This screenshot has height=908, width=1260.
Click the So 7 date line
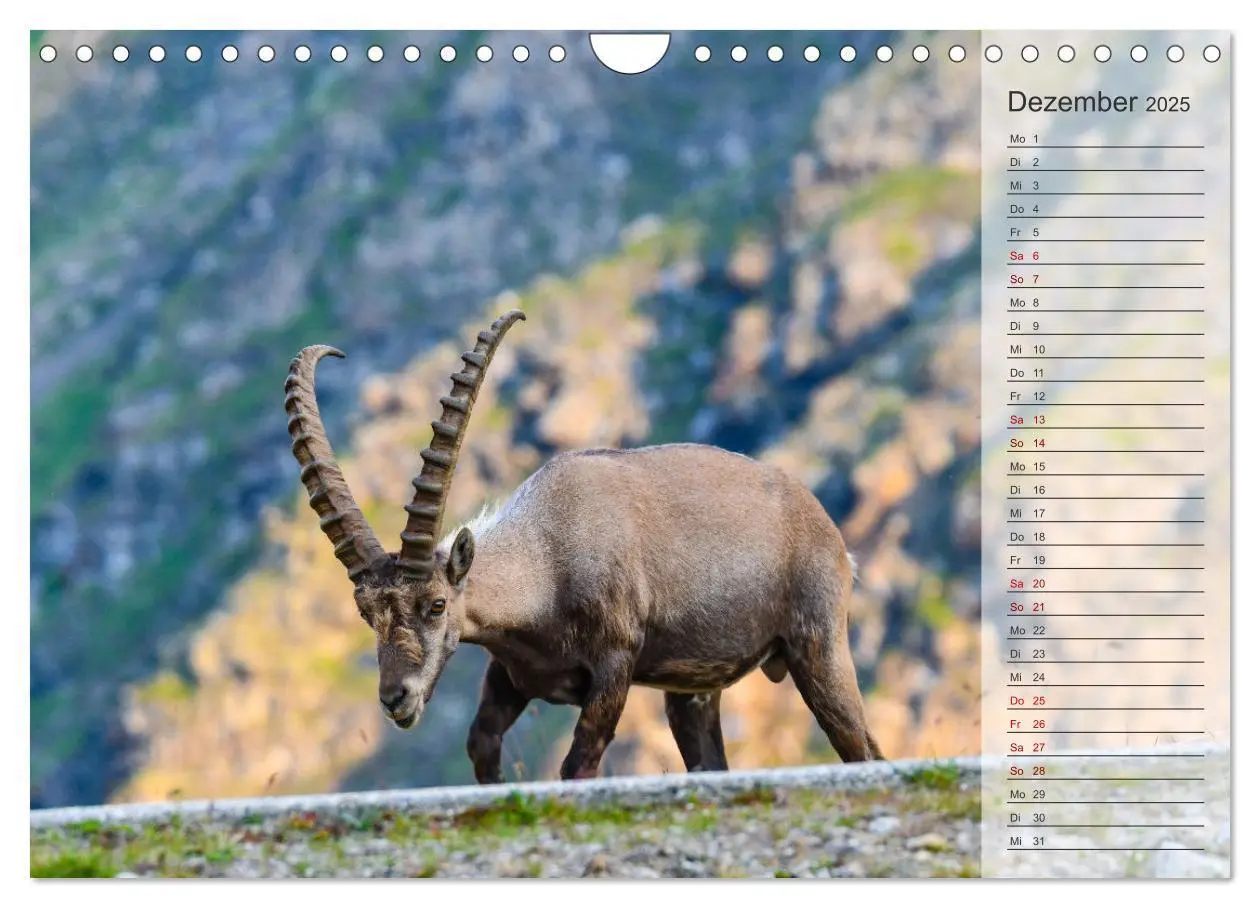[x=1105, y=279]
